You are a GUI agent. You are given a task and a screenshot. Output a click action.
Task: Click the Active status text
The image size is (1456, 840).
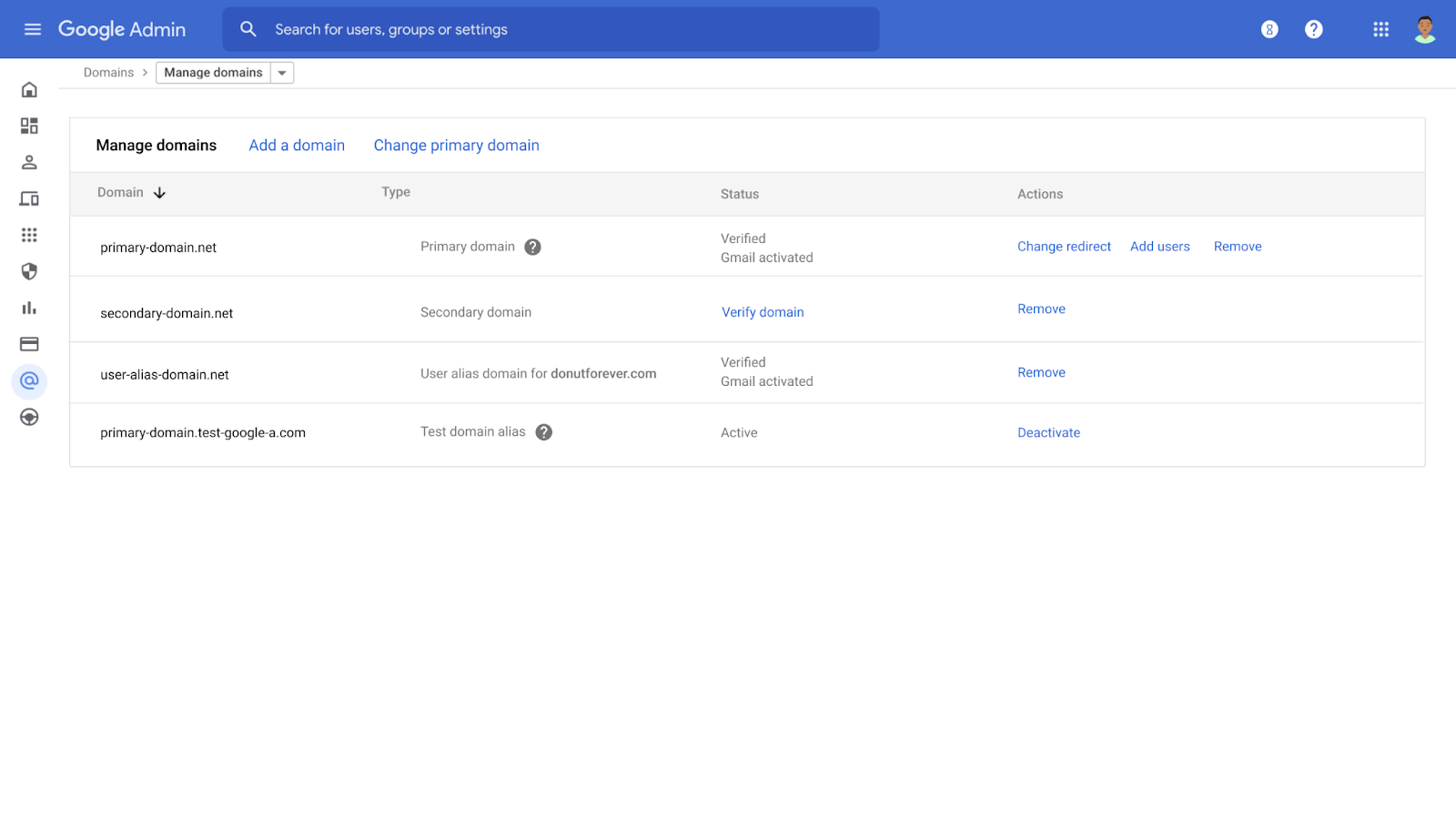click(x=739, y=433)
